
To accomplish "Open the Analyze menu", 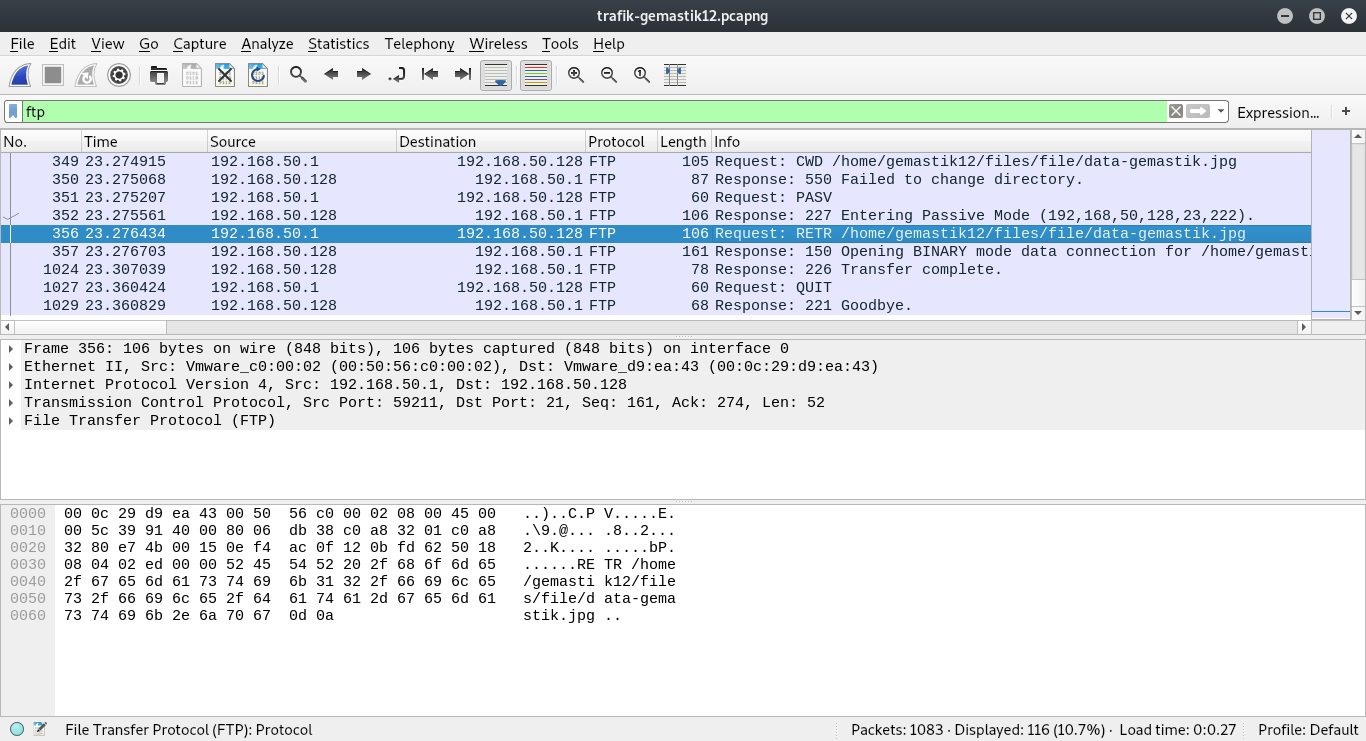I will pyautogui.click(x=267, y=44).
